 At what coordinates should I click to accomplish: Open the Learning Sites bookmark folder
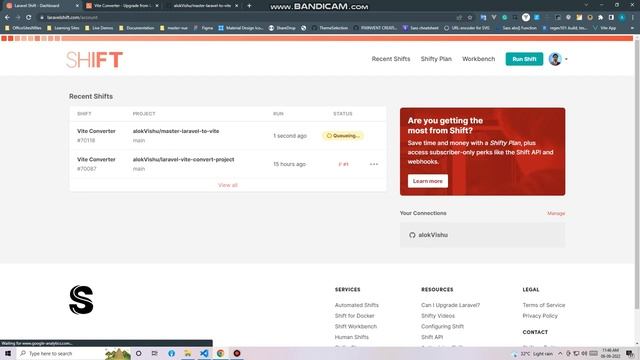[x=63, y=28]
